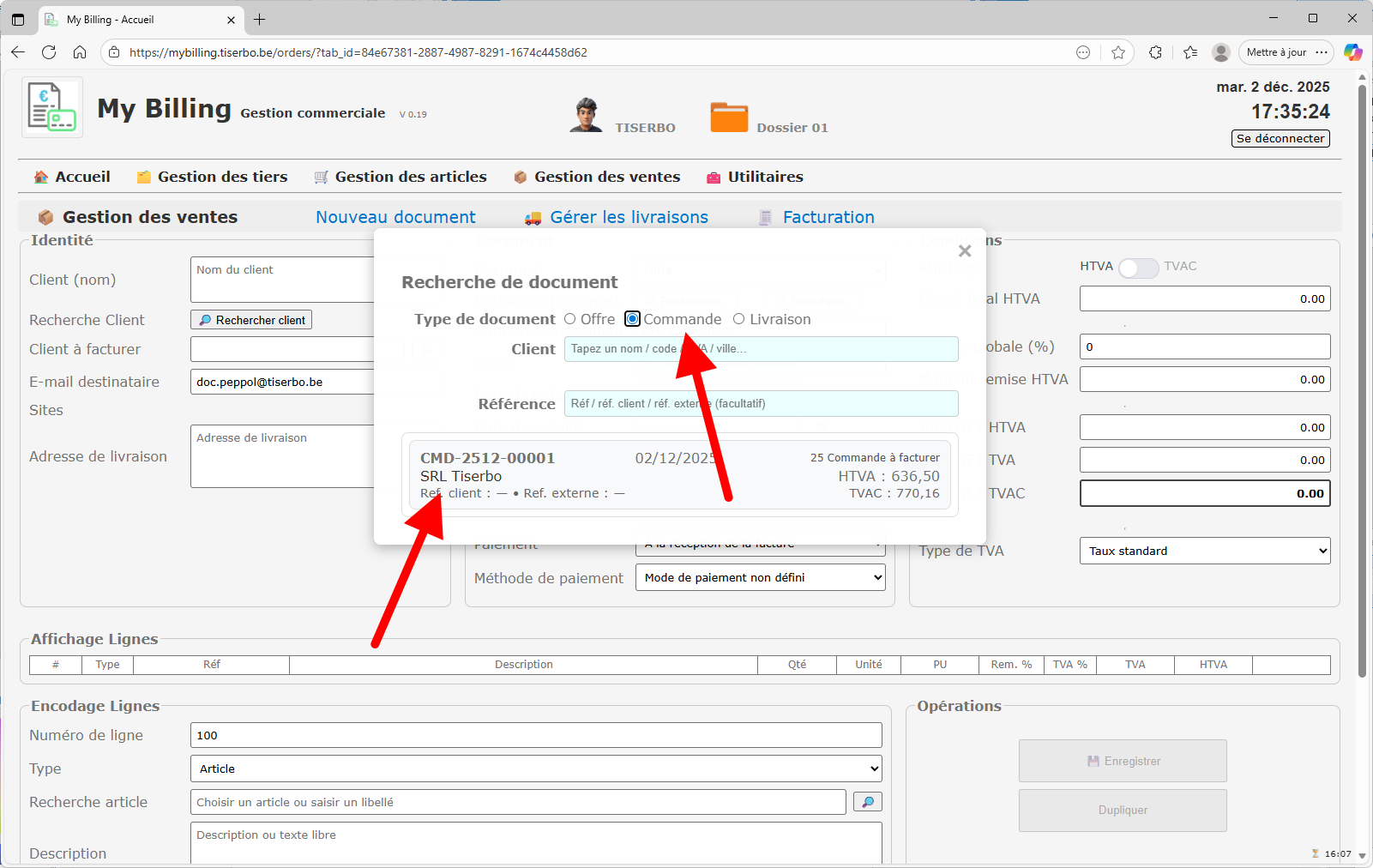The width and height of the screenshot is (1373, 868).
Task: Click the My Billing invoice logo icon
Action: click(x=51, y=107)
